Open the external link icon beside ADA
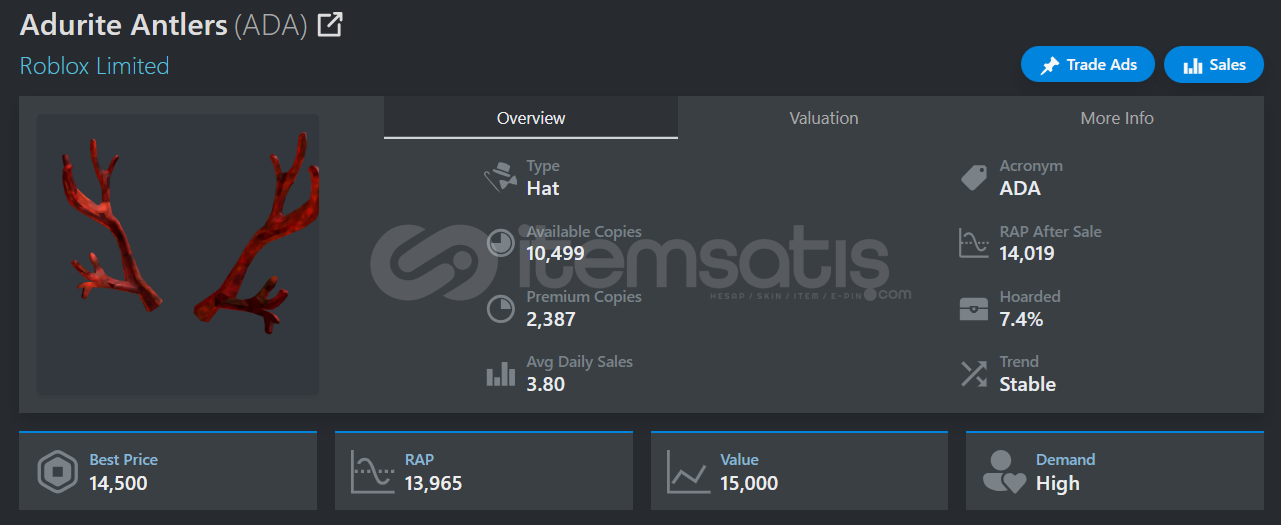1281x525 pixels. click(x=330, y=24)
